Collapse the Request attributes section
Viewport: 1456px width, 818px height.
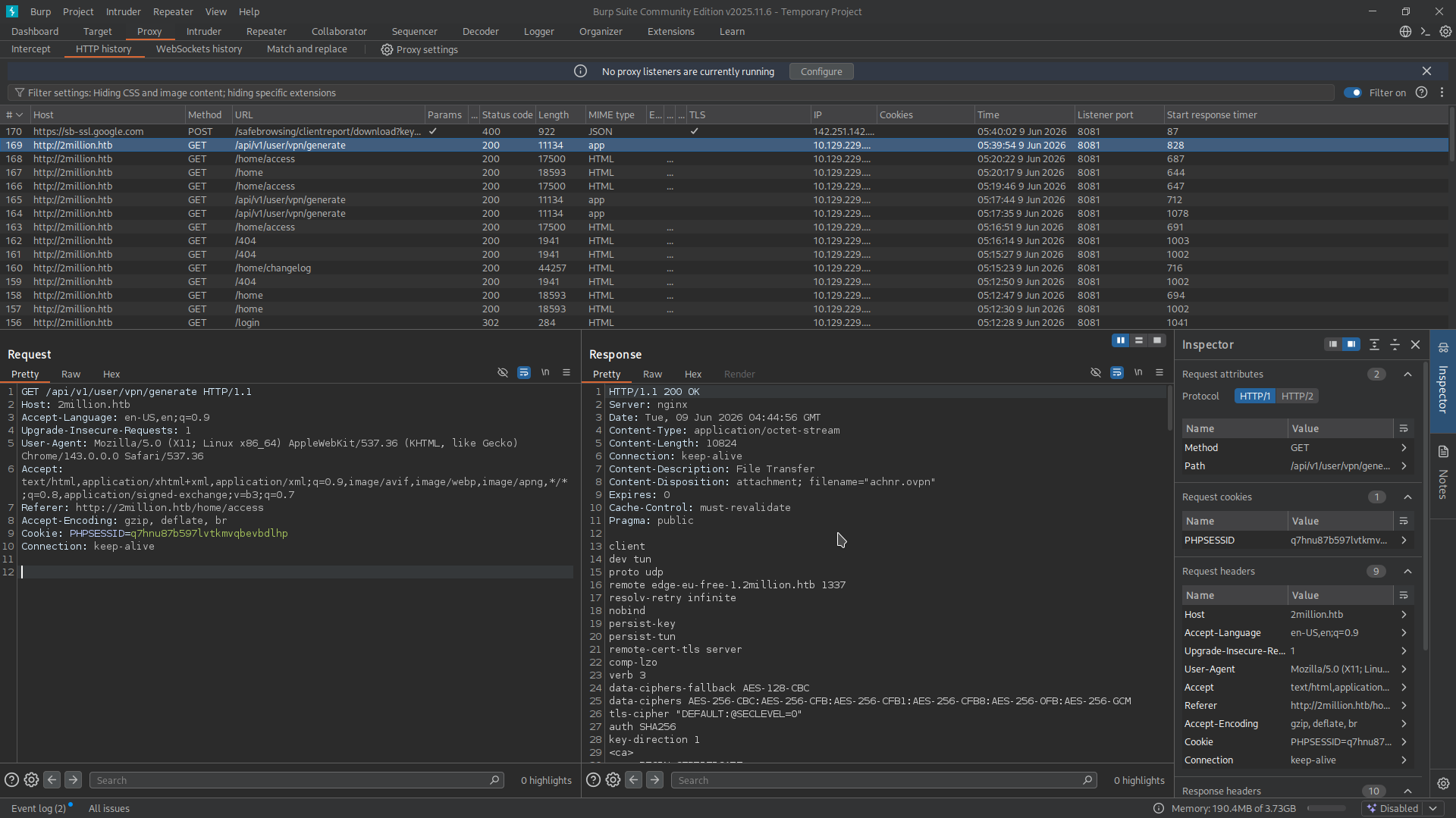1407,374
